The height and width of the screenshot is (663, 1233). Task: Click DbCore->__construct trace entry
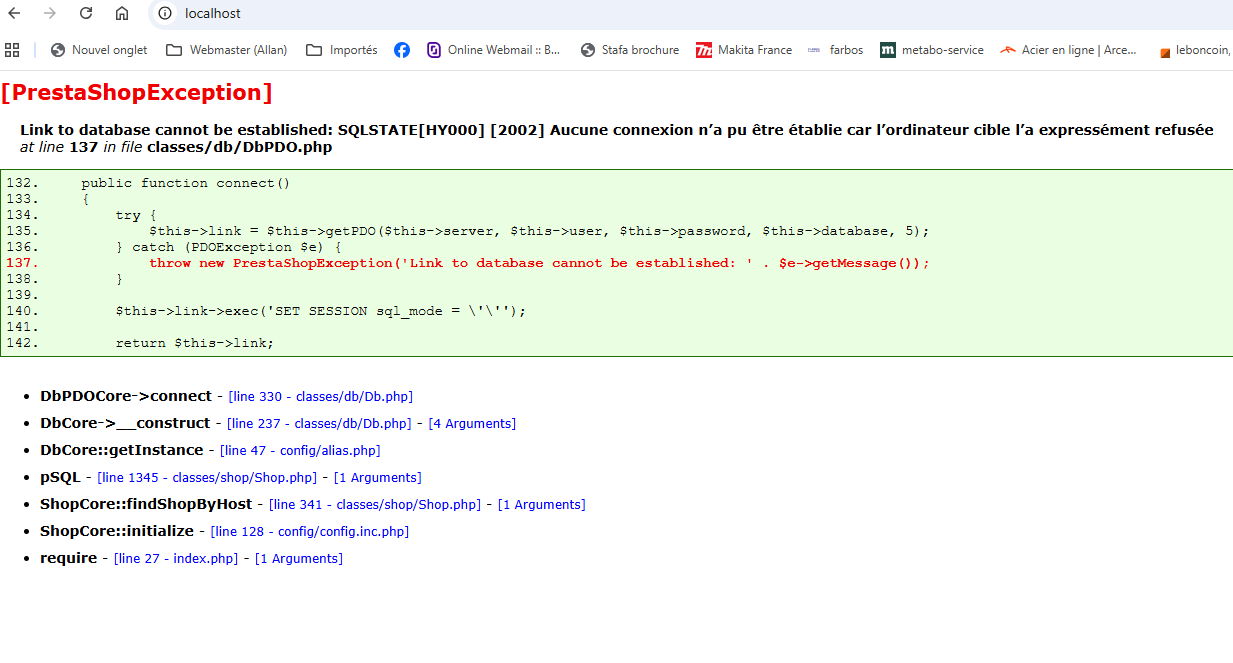click(x=125, y=423)
